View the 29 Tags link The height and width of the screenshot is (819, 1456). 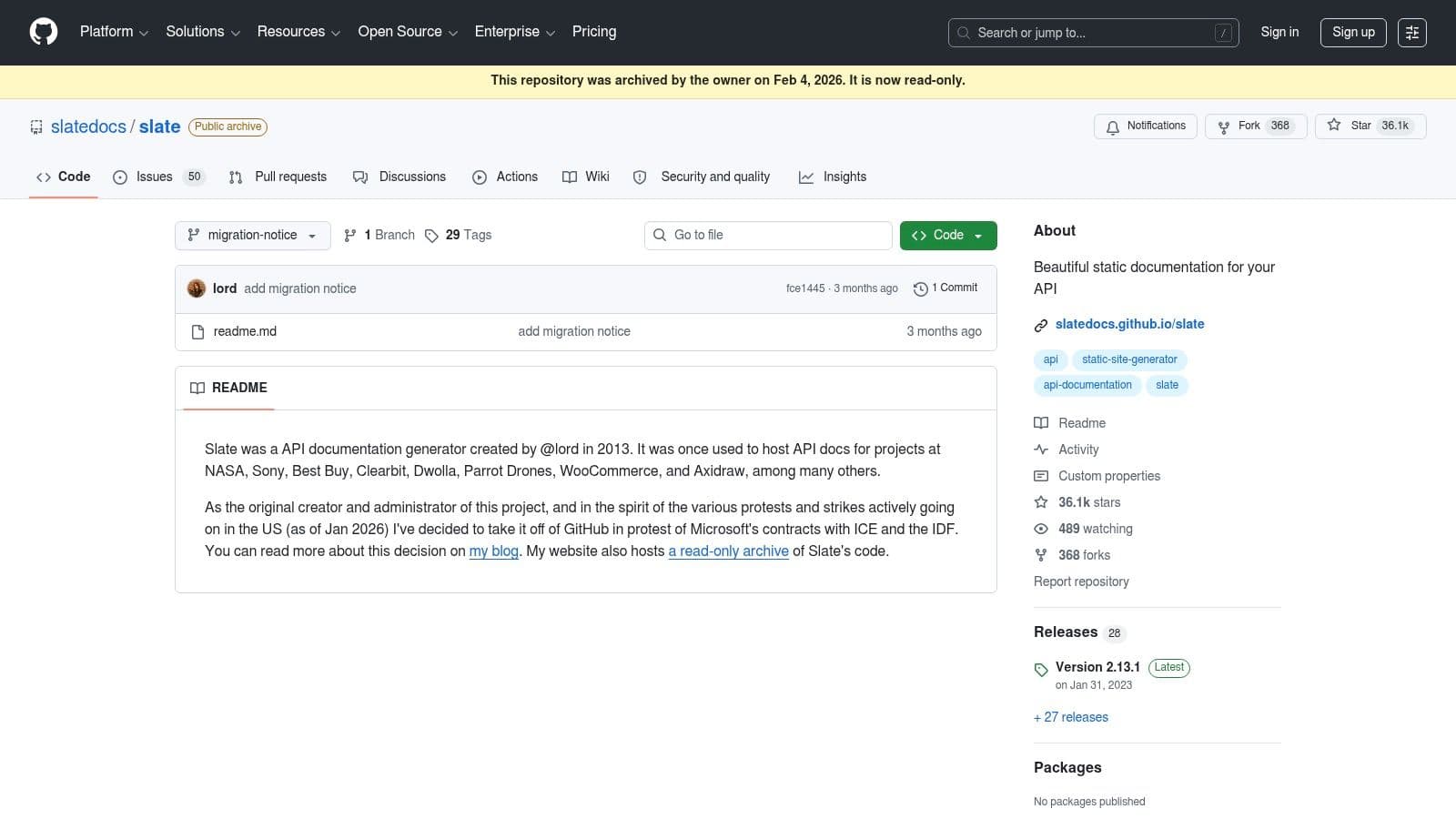(458, 235)
